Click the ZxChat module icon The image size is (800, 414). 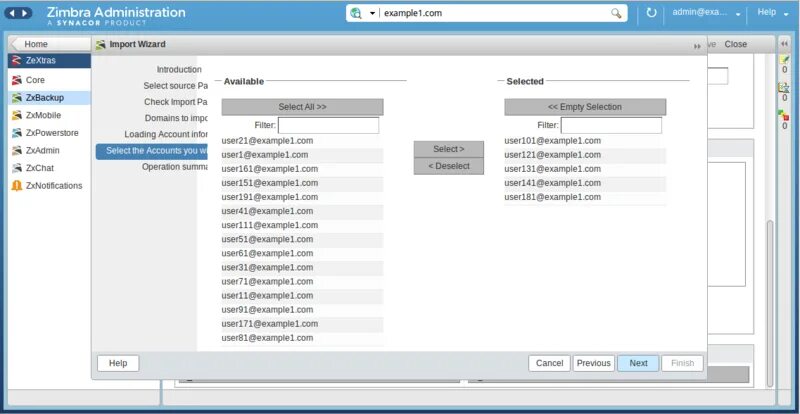pyautogui.click(x=17, y=168)
